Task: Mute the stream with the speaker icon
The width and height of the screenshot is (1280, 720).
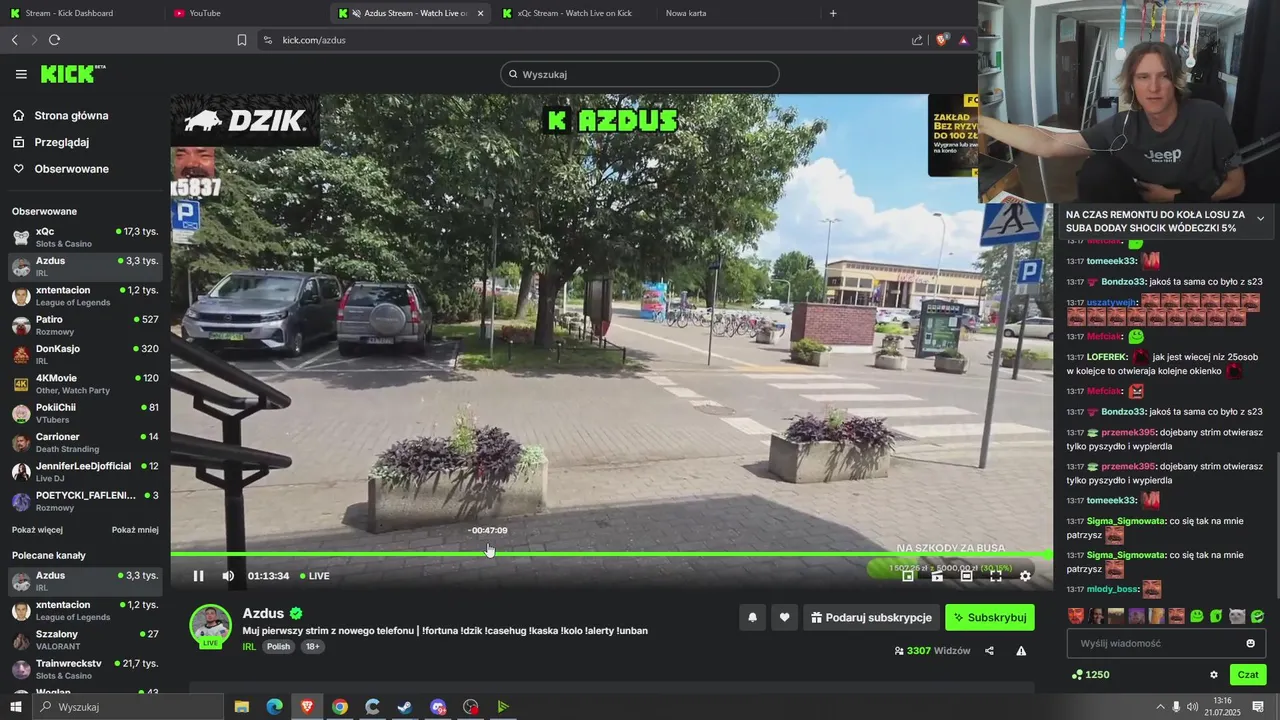Action: (x=228, y=576)
